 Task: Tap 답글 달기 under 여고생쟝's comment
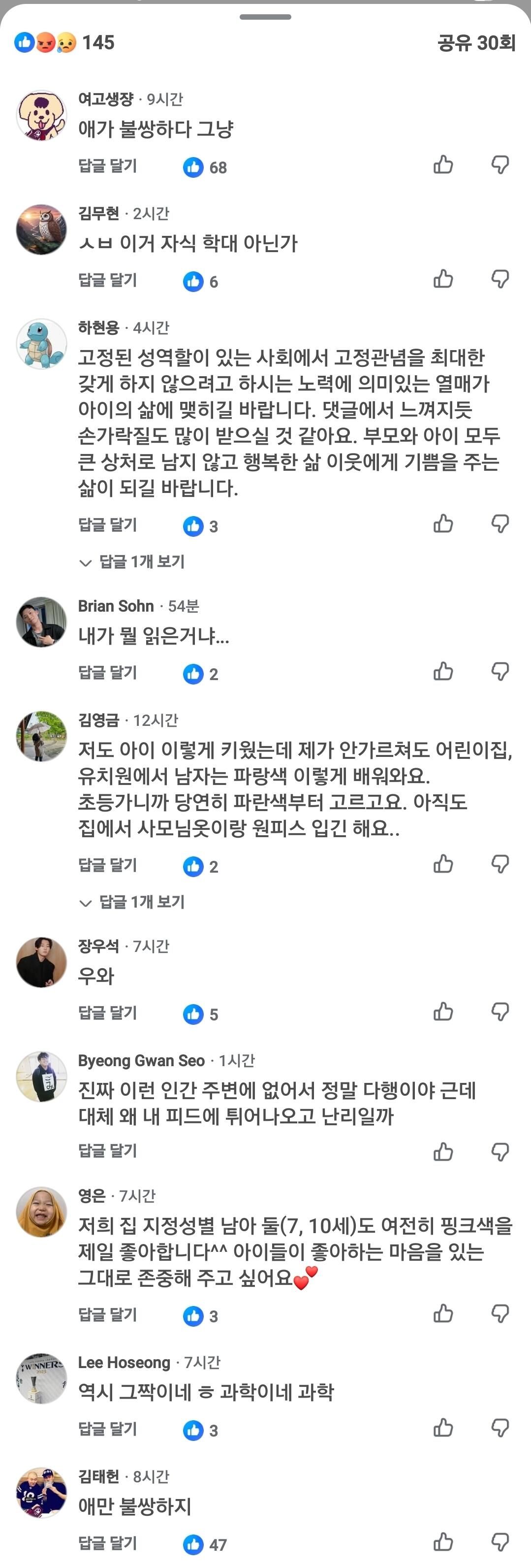click(x=108, y=165)
